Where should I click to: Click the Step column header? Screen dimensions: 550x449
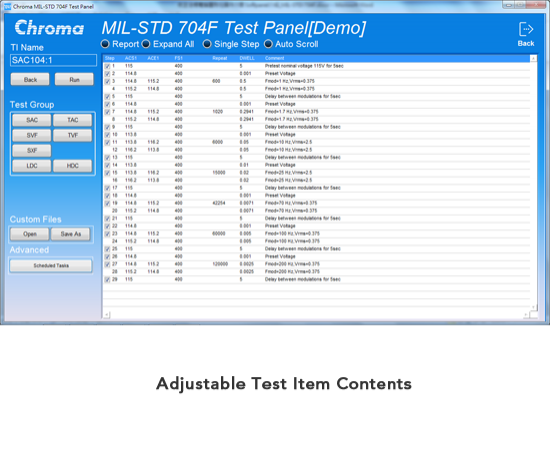click(110, 58)
